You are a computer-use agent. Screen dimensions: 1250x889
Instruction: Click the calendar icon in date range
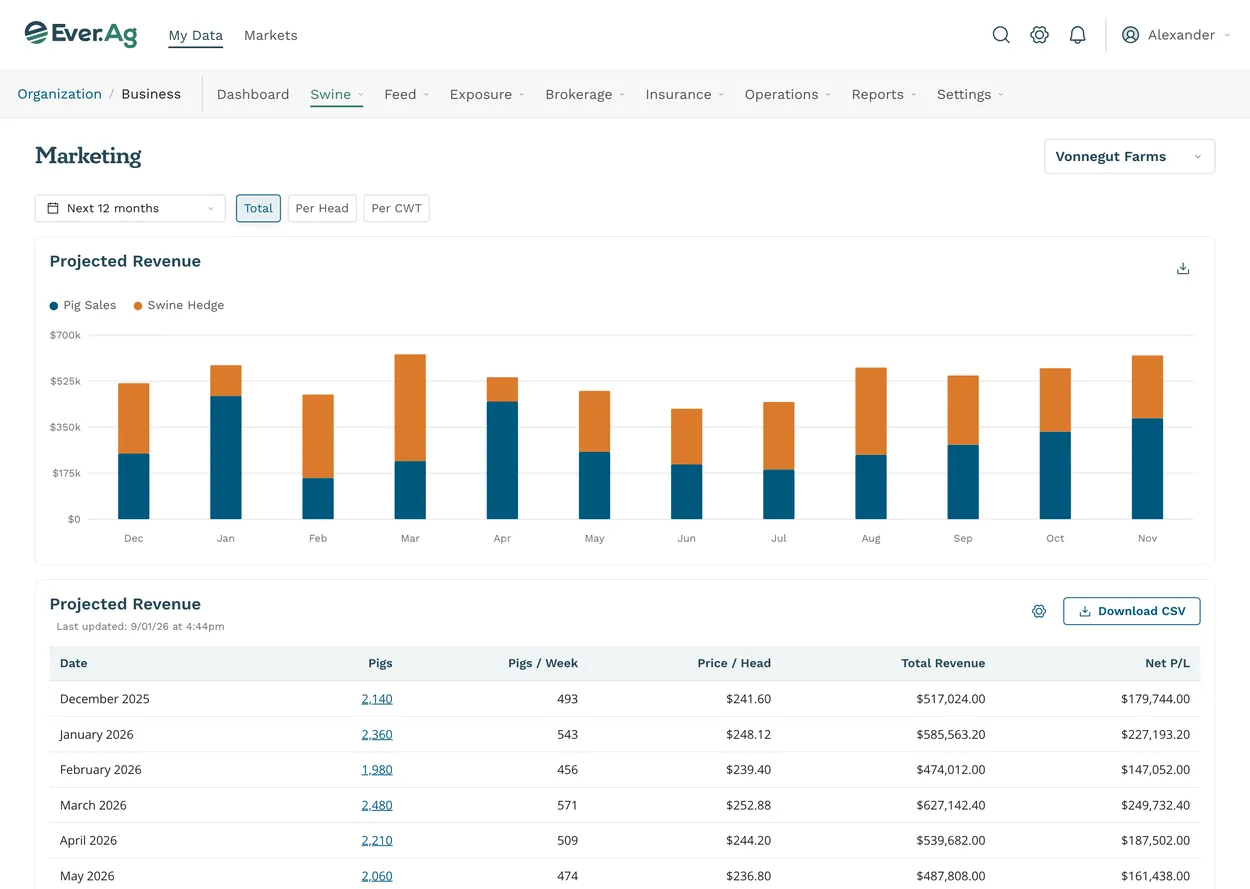pos(53,208)
